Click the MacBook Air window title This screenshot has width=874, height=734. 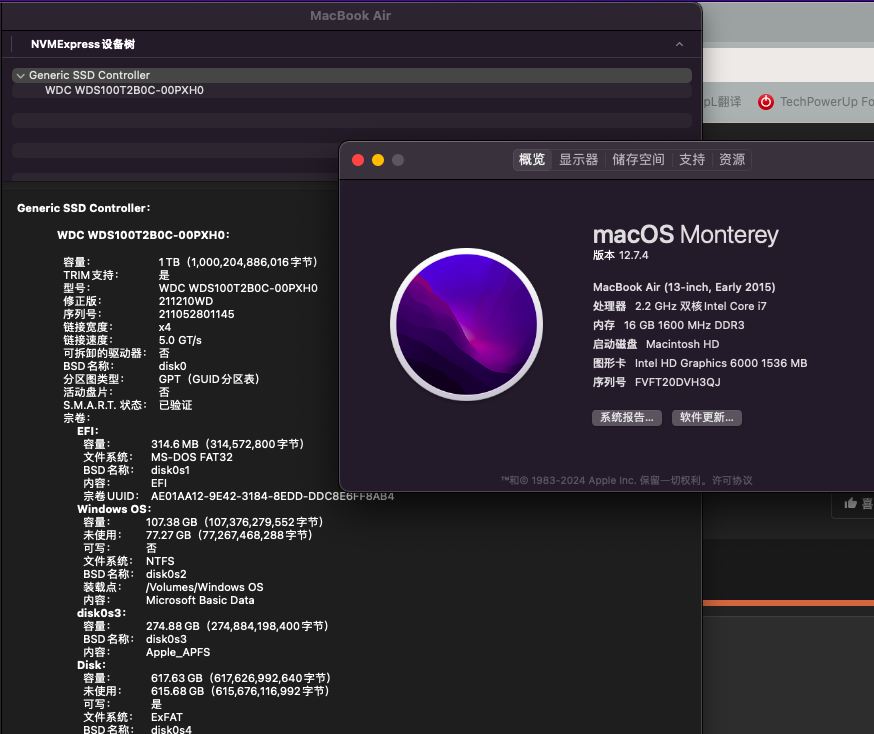point(351,16)
